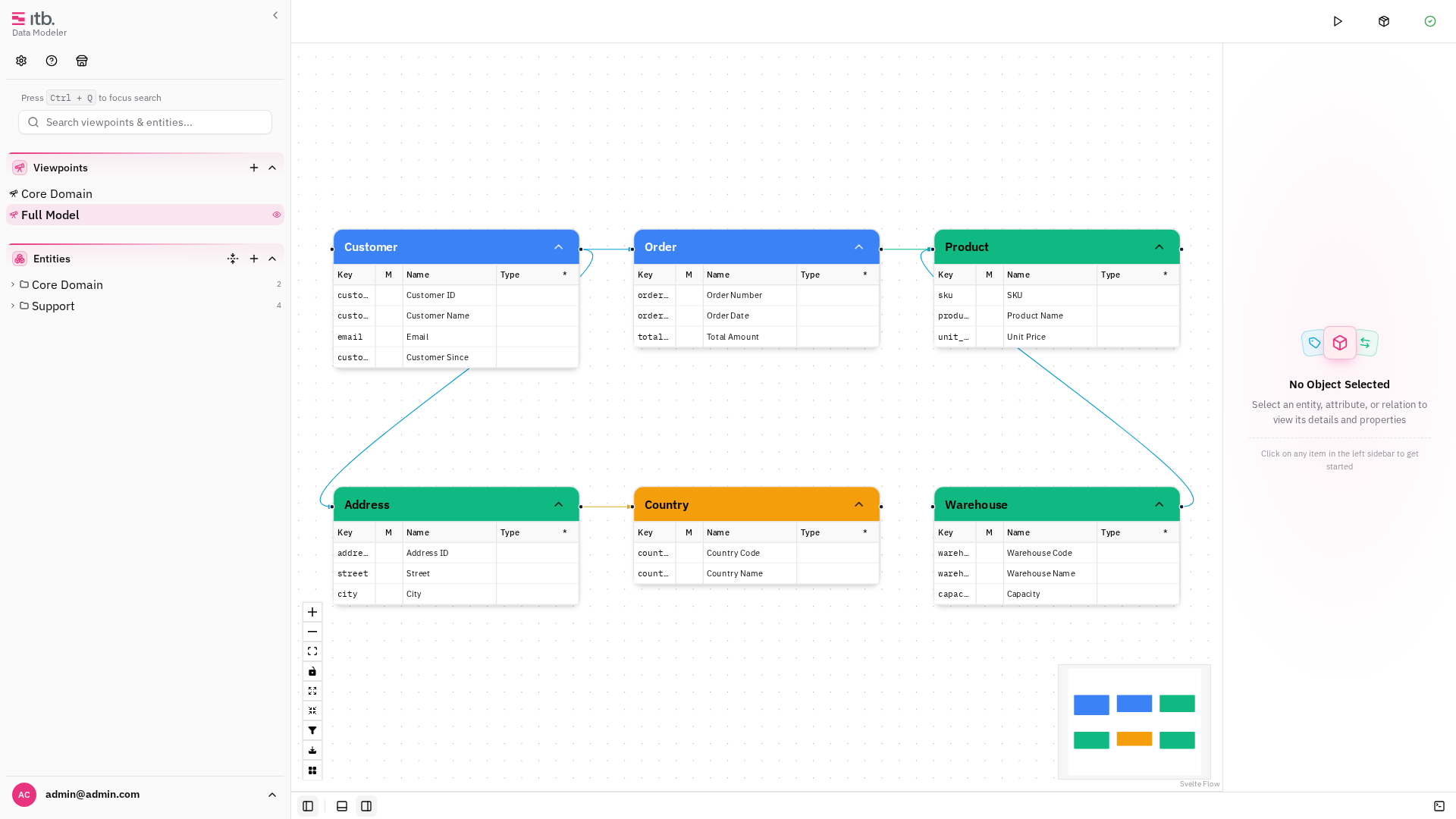Open the settings gear in sidebar

21,61
